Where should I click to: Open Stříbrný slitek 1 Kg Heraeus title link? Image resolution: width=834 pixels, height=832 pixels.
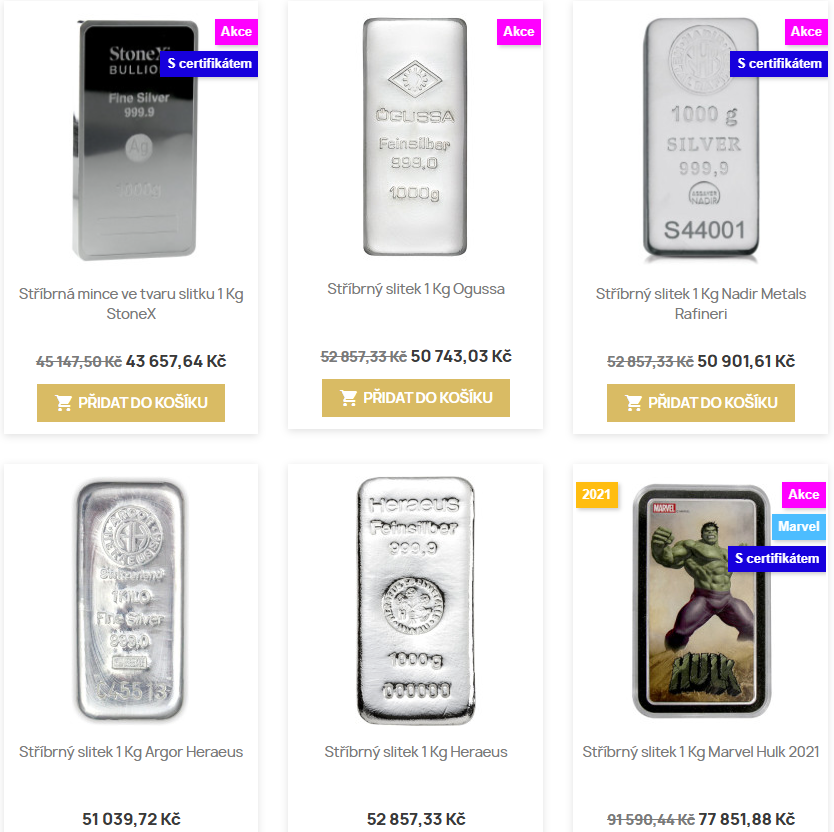(416, 752)
